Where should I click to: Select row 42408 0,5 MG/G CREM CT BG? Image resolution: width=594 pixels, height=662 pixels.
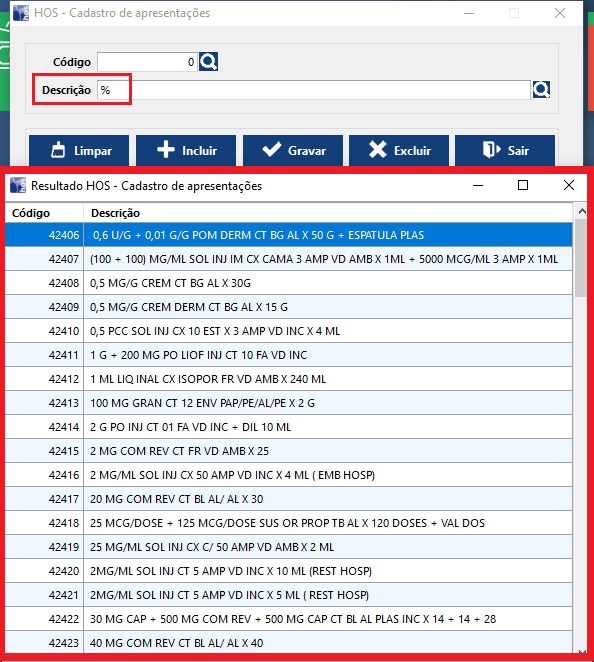pyautogui.click(x=289, y=283)
